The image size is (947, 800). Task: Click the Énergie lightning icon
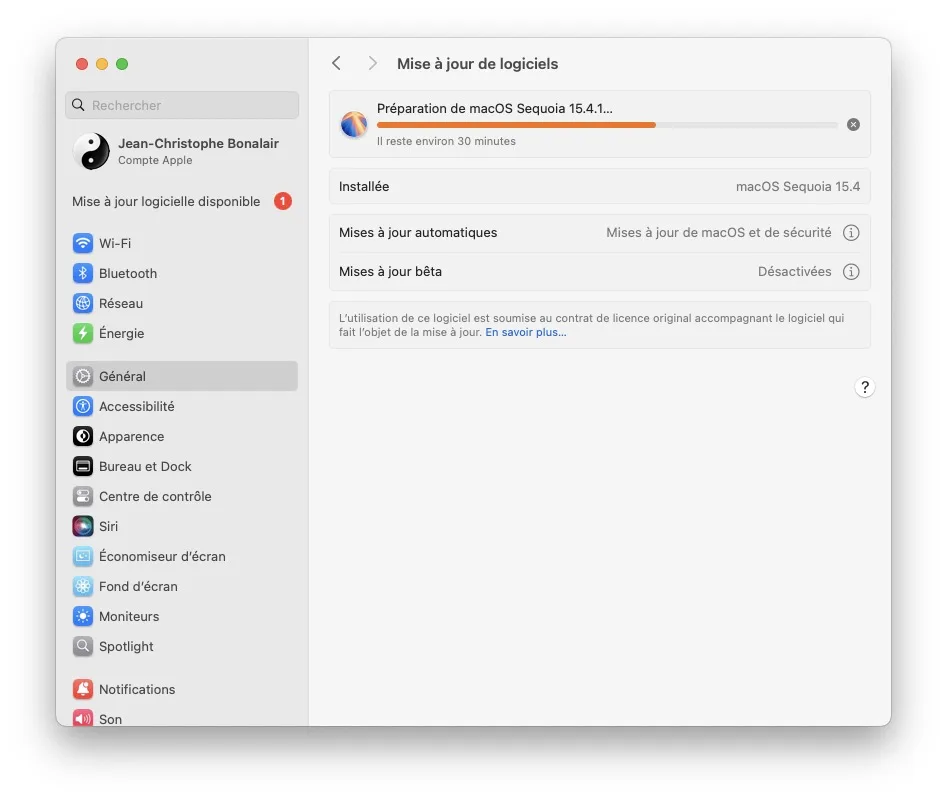pyautogui.click(x=83, y=333)
